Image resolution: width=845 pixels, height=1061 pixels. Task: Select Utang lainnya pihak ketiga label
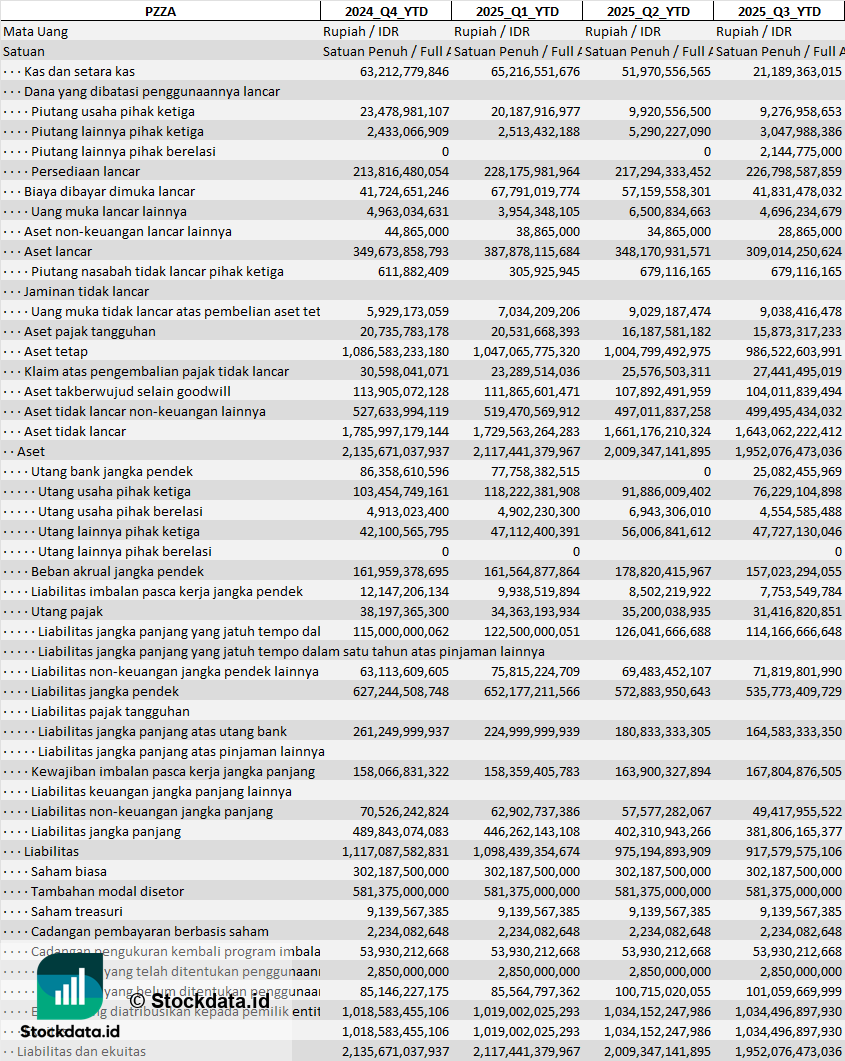click(x=118, y=532)
